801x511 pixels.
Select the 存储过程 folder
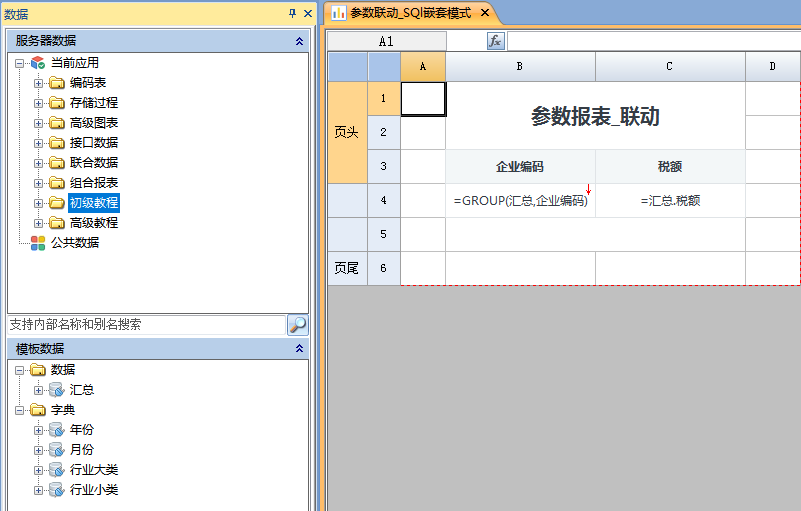click(93, 103)
